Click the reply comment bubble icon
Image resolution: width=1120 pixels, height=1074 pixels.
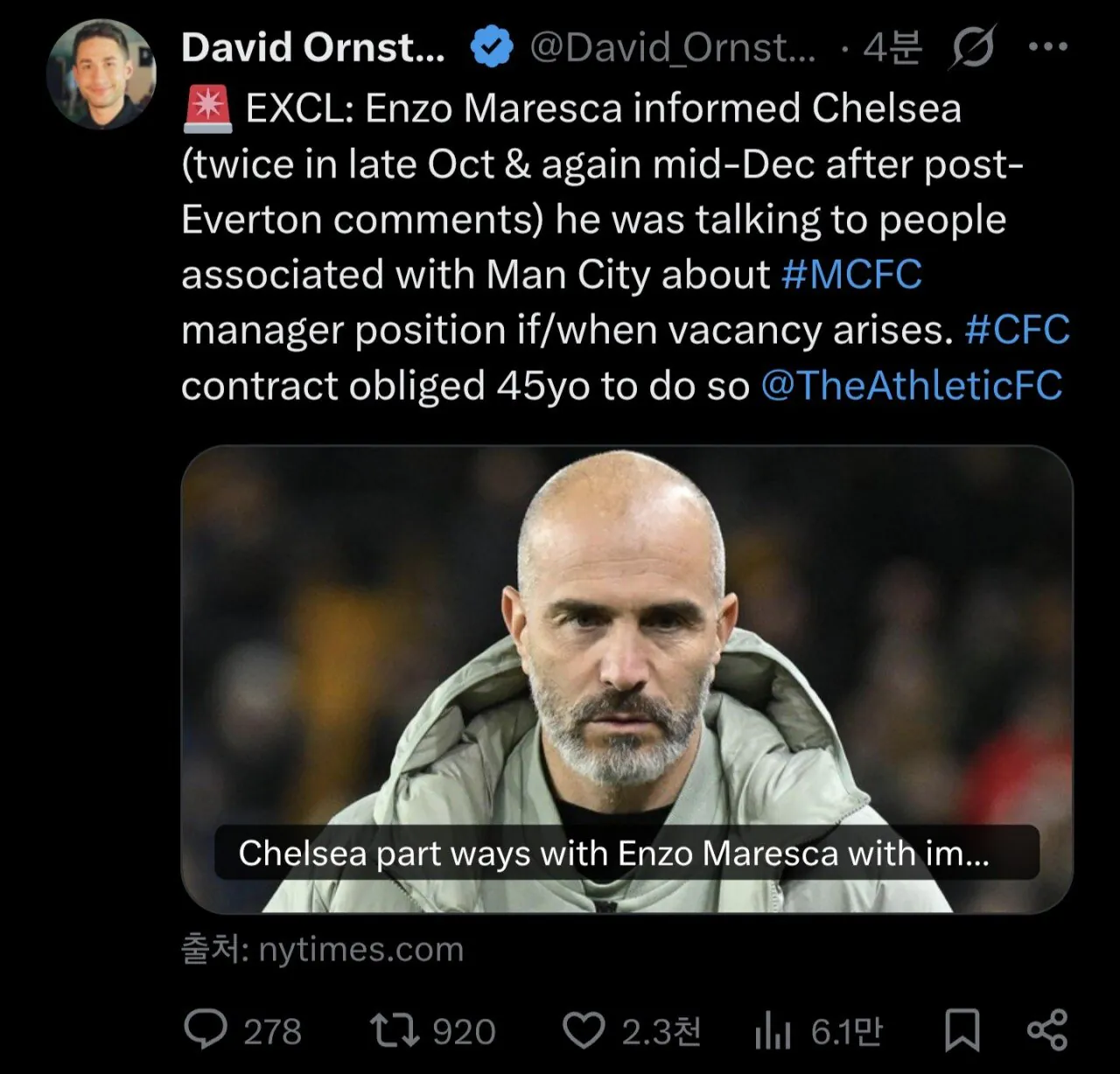[206, 1030]
